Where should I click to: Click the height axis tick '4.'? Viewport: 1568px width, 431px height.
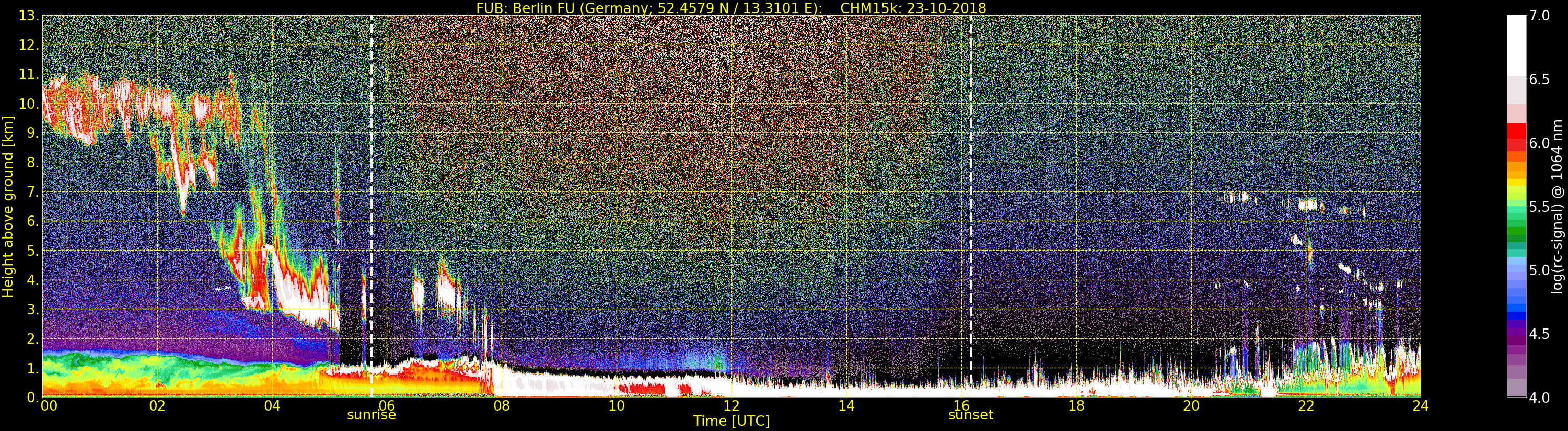pyautogui.click(x=33, y=280)
